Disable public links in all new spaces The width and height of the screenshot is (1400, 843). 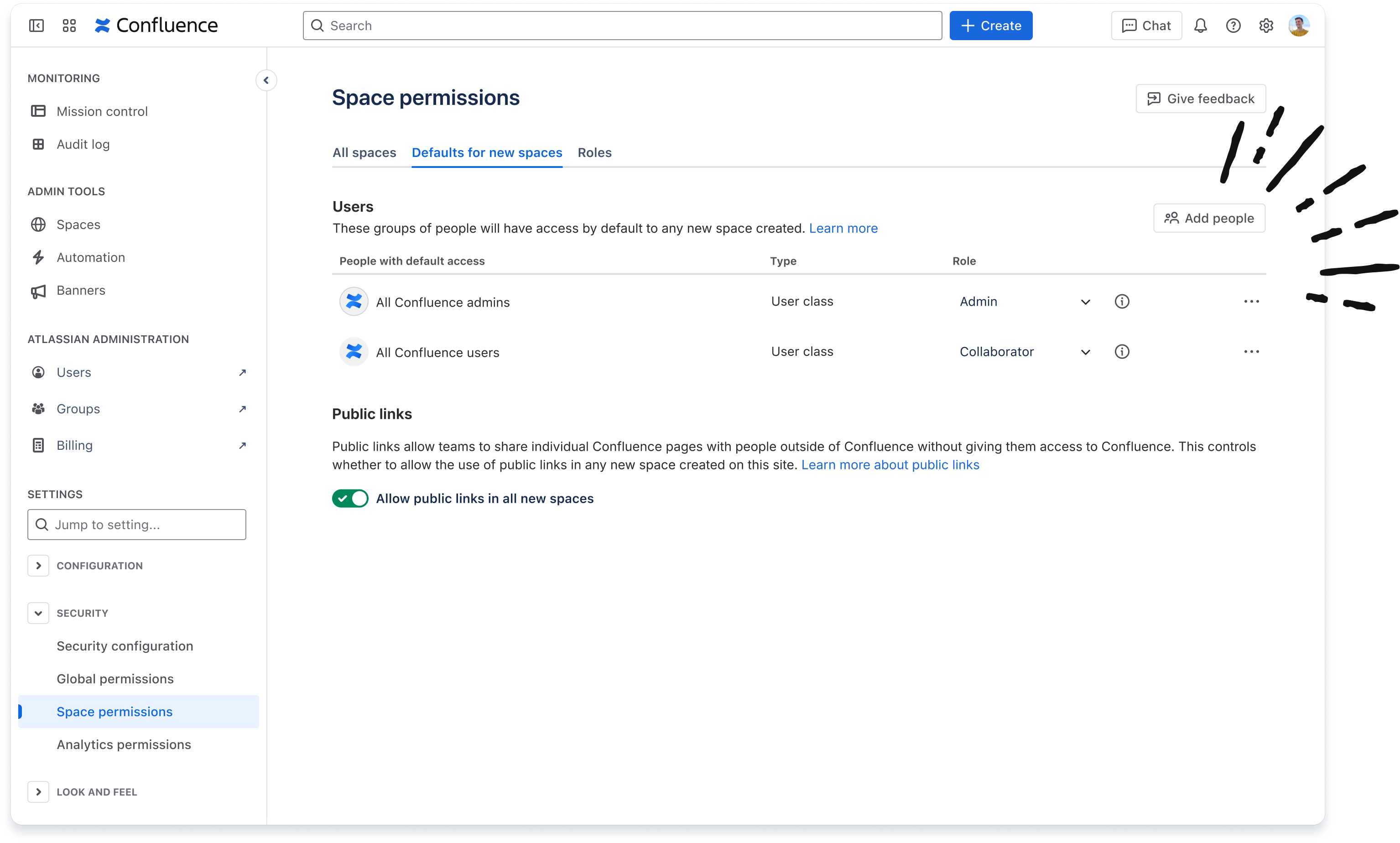350,498
